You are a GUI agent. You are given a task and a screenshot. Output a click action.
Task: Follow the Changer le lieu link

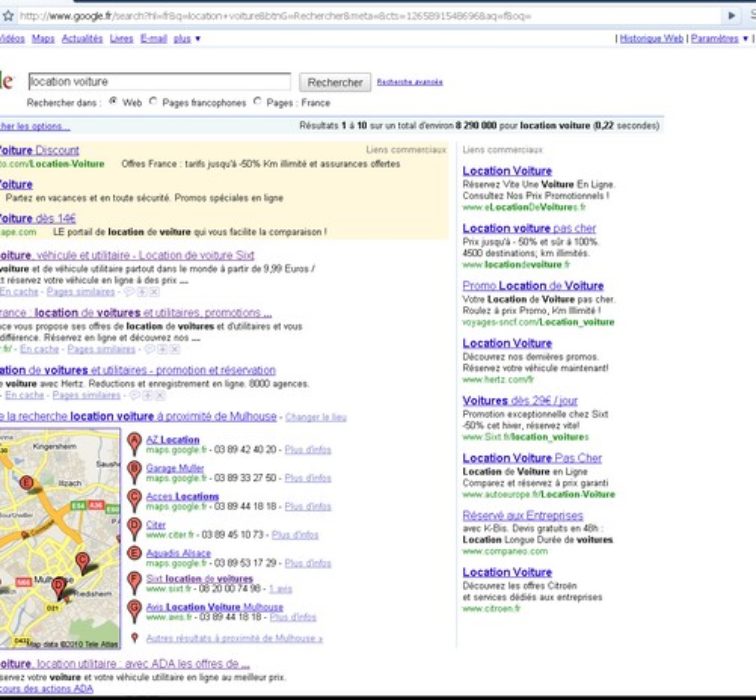[316, 417]
